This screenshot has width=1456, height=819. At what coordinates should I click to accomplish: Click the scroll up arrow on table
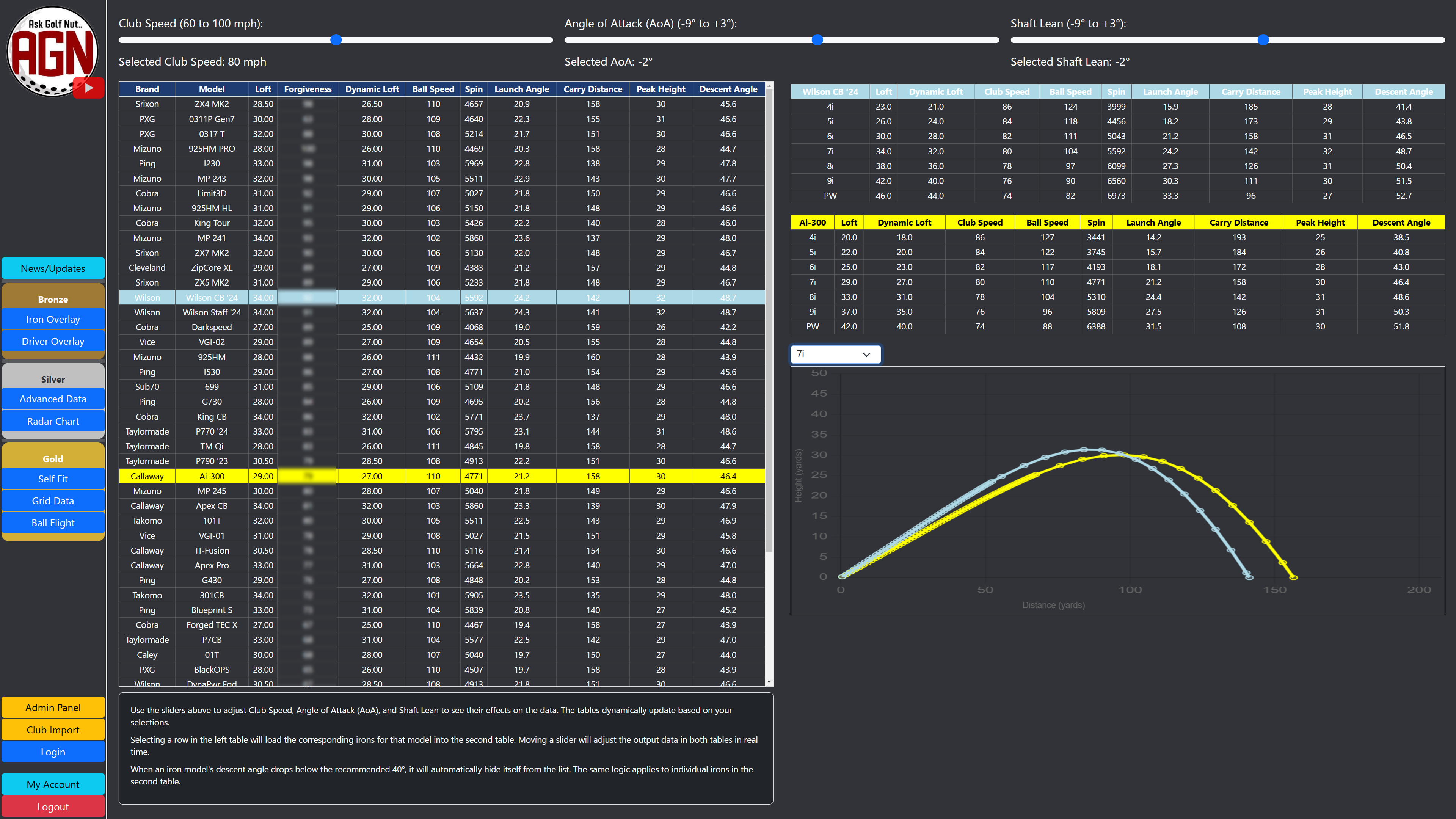coord(769,86)
